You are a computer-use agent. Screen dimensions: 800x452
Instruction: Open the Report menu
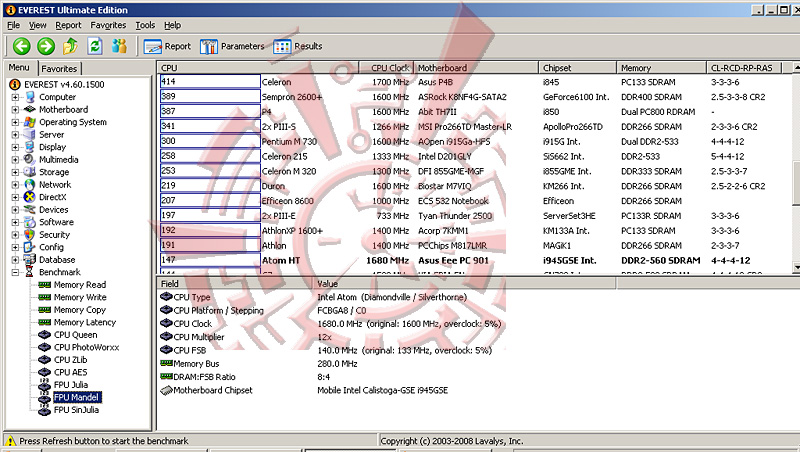coord(68,25)
